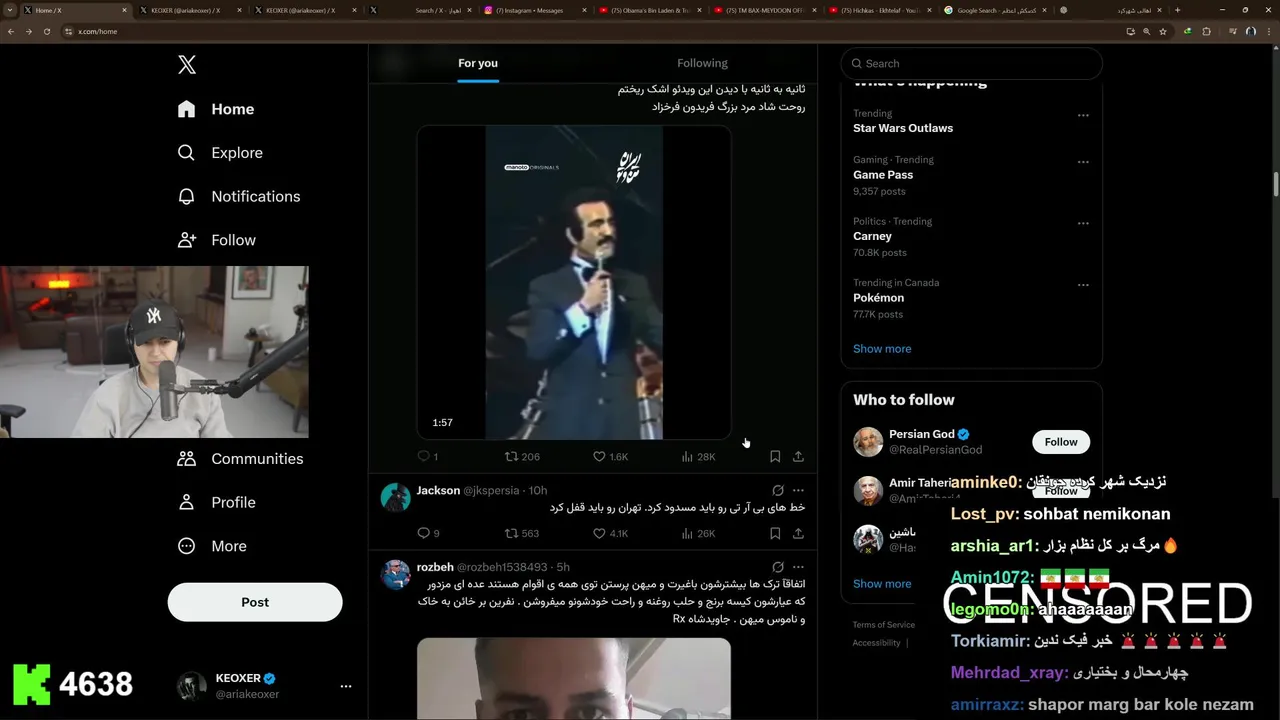Open the rozbeh display name link
Viewport: 1280px width, 720px height.
click(x=435, y=567)
